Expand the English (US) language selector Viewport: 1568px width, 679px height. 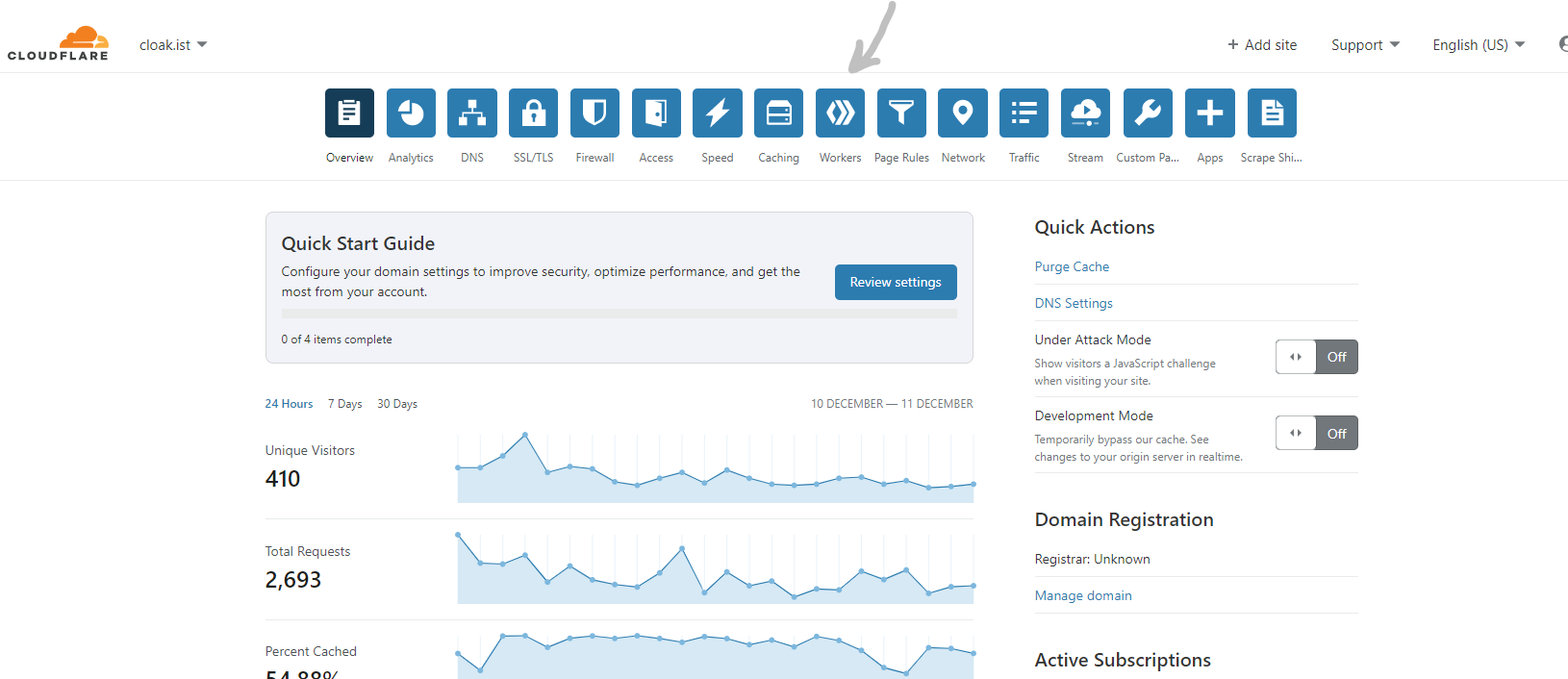1478,45
